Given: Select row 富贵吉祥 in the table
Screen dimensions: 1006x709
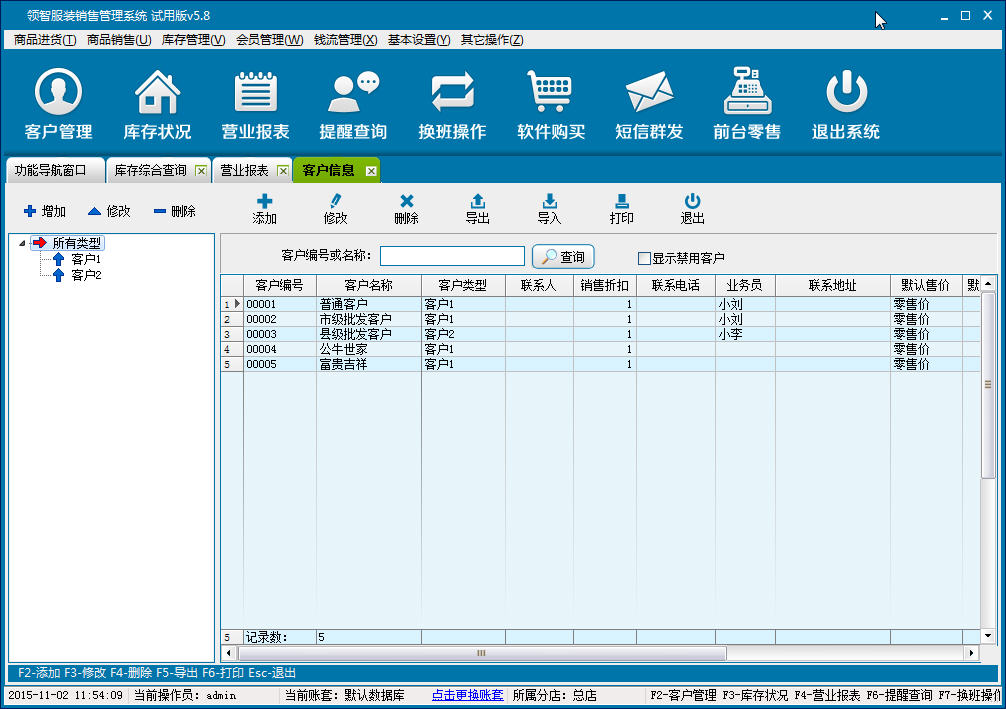Looking at the screenshot, I should coord(601,364).
